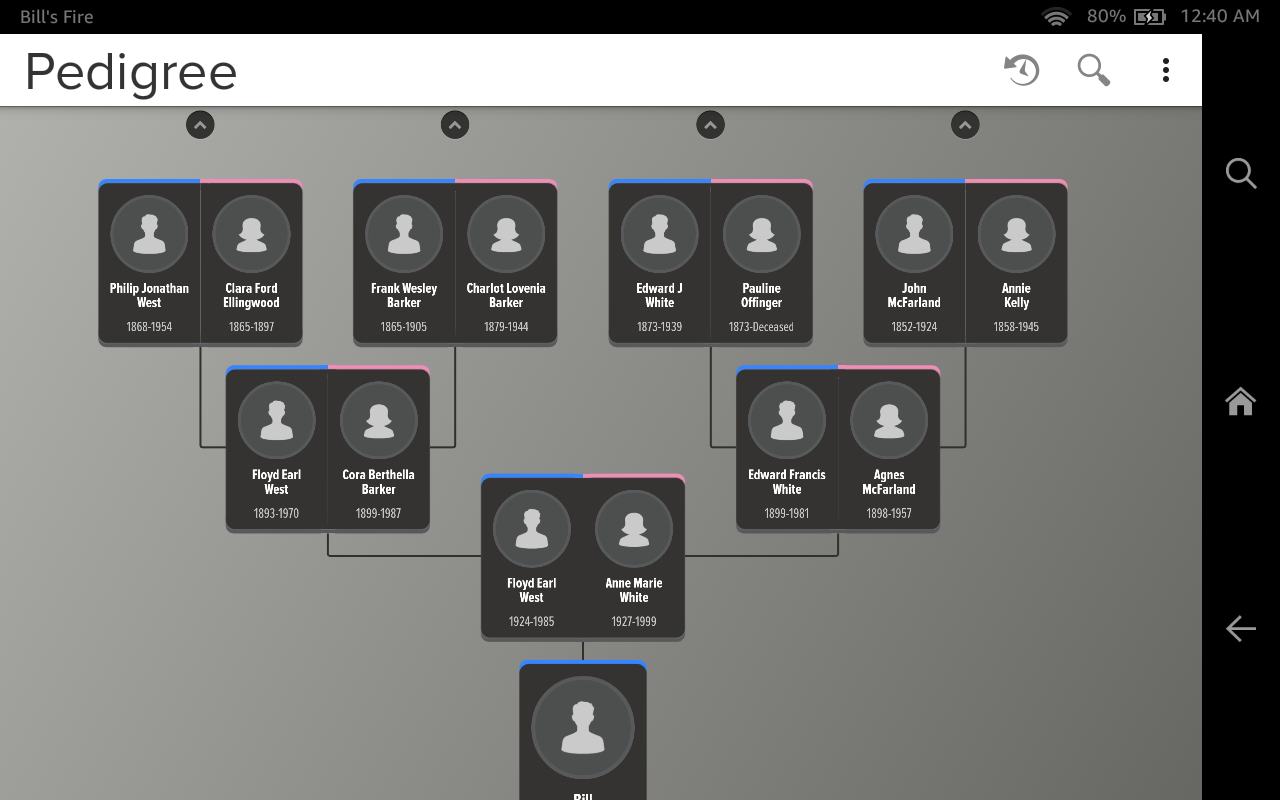Open the history/recently viewed icon

point(1020,70)
